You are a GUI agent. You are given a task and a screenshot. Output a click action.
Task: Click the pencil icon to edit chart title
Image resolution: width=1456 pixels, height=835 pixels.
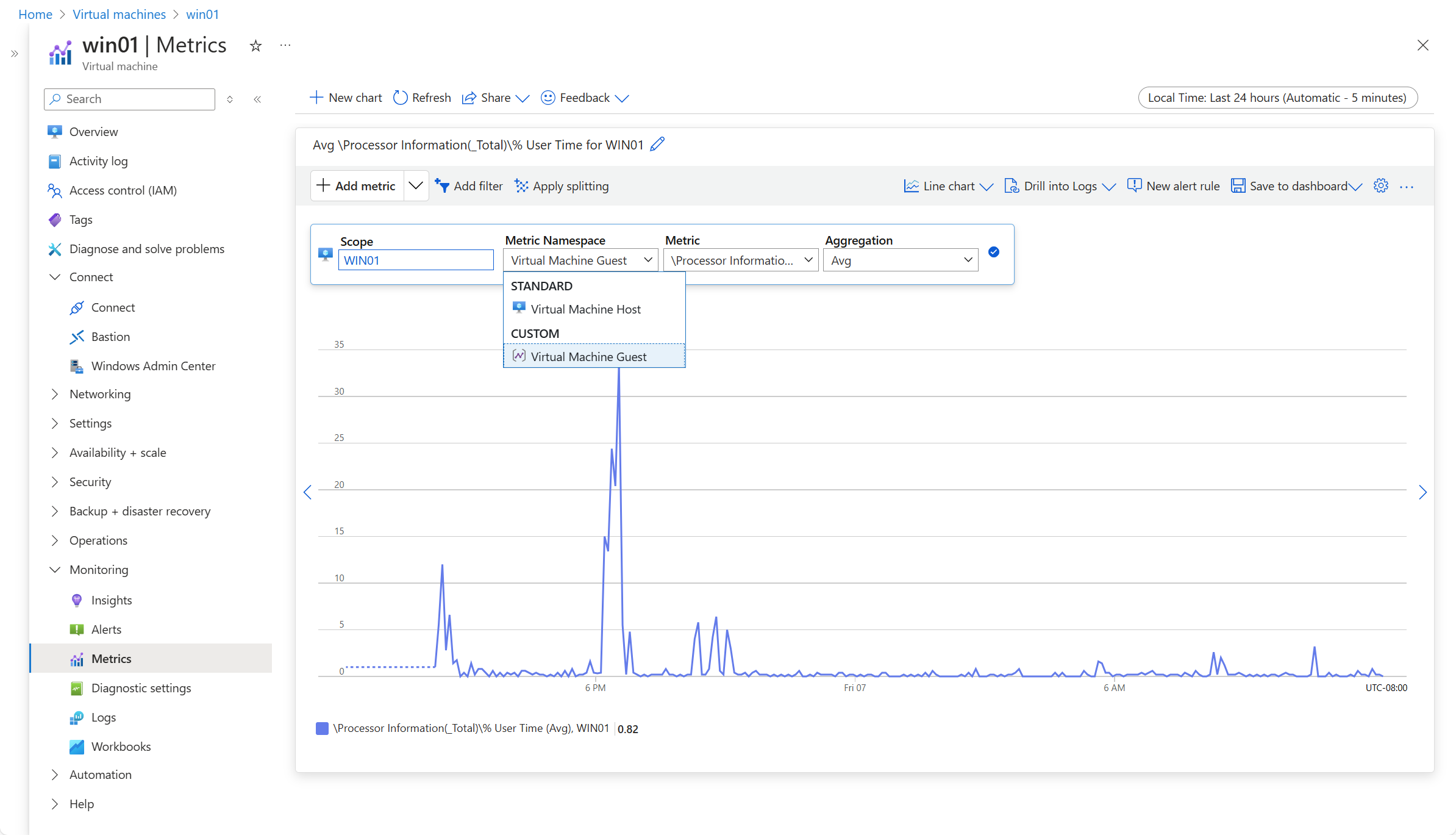coord(657,145)
